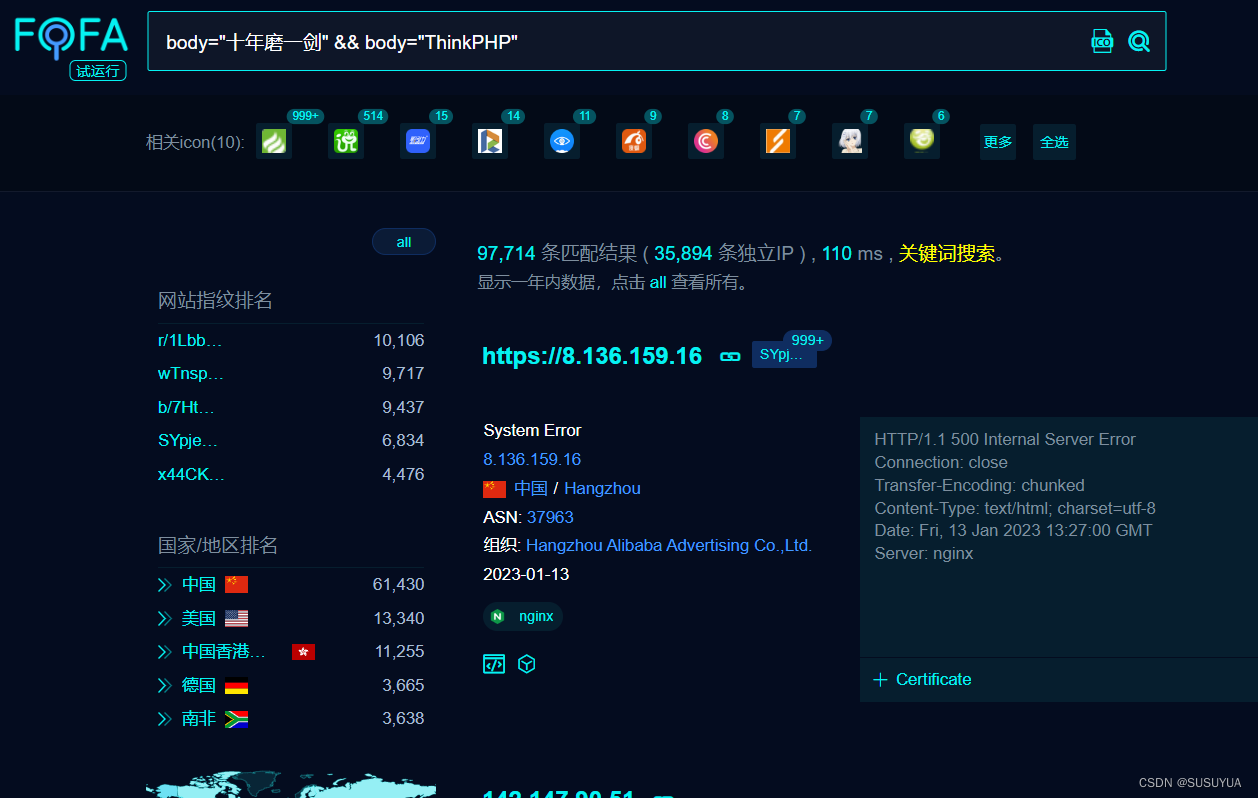The height and width of the screenshot is (798, 1258).
Task: Click the world map thumbnail
Action: point(291,784)
